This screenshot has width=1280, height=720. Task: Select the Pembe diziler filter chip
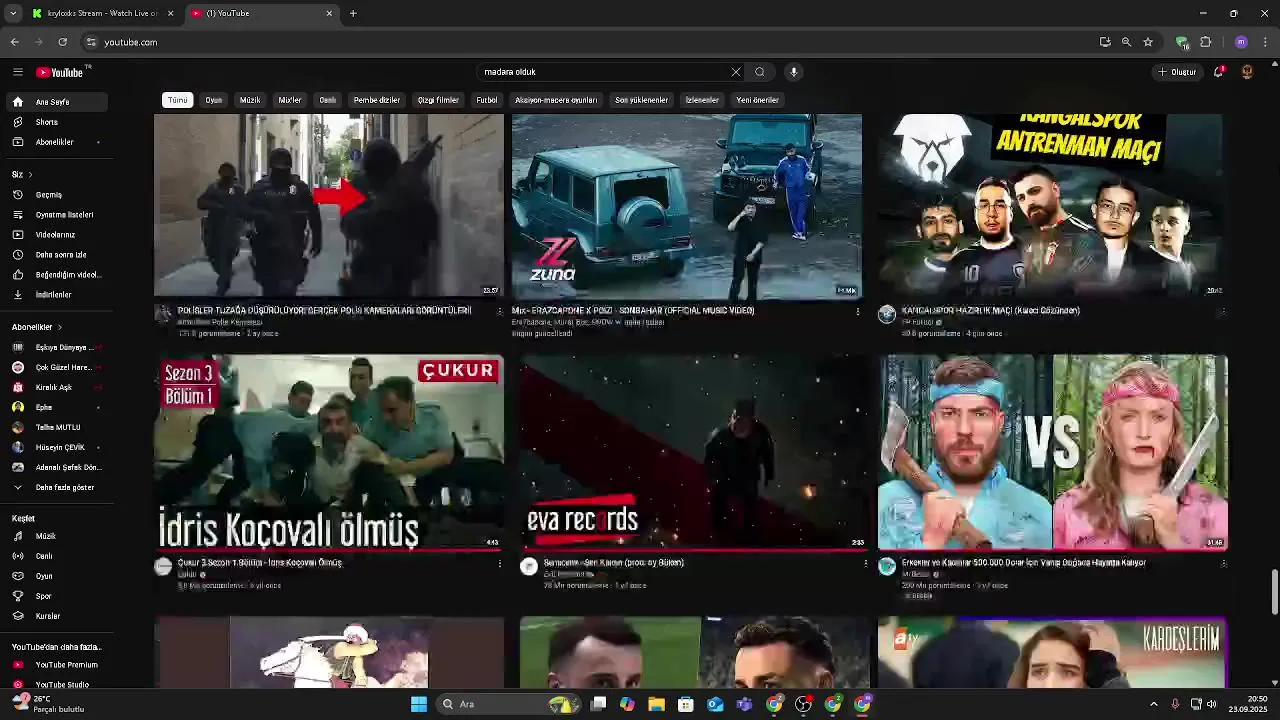[x=377, y=100]
